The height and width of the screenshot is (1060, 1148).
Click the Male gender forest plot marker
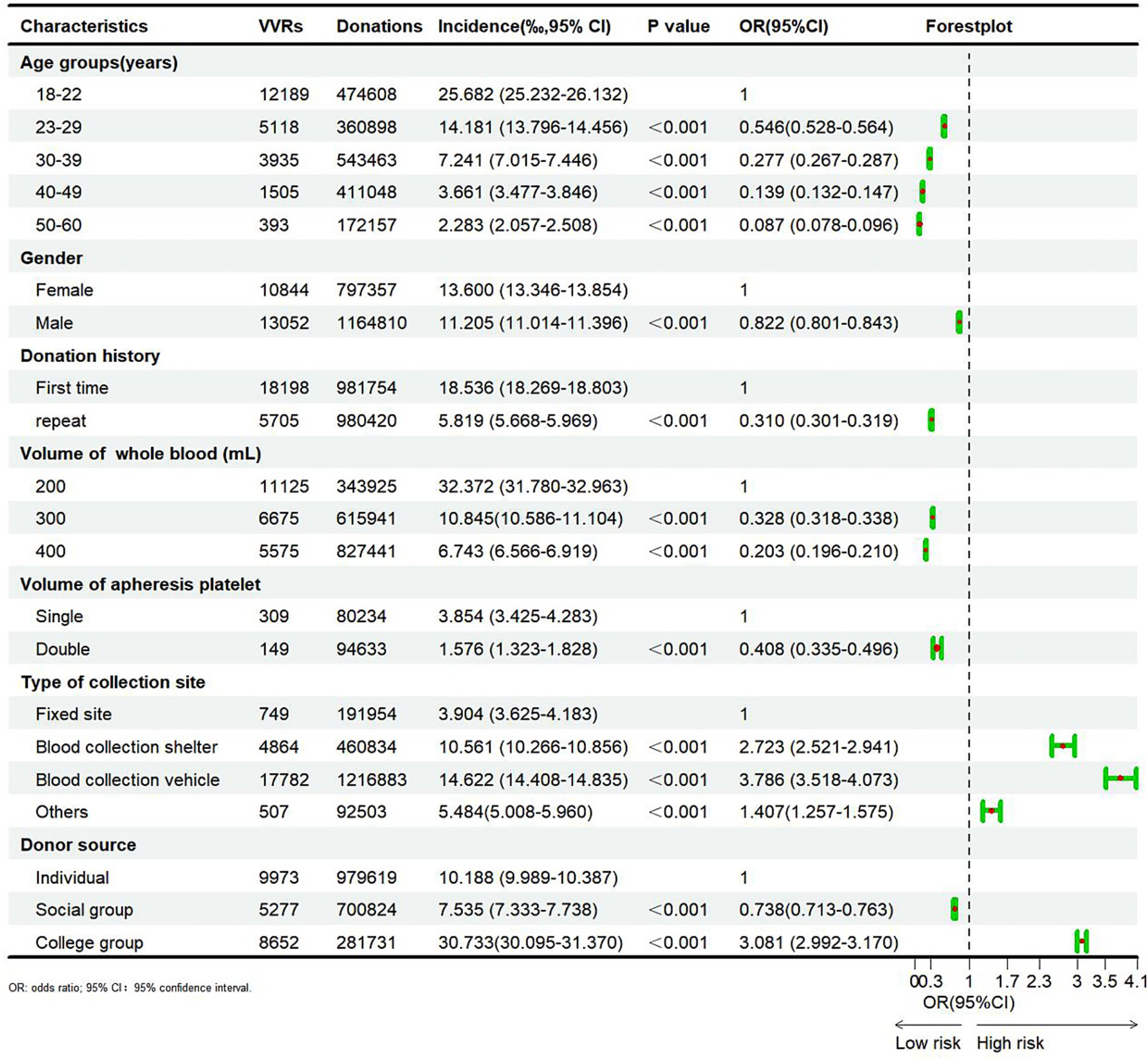point(959,322)
